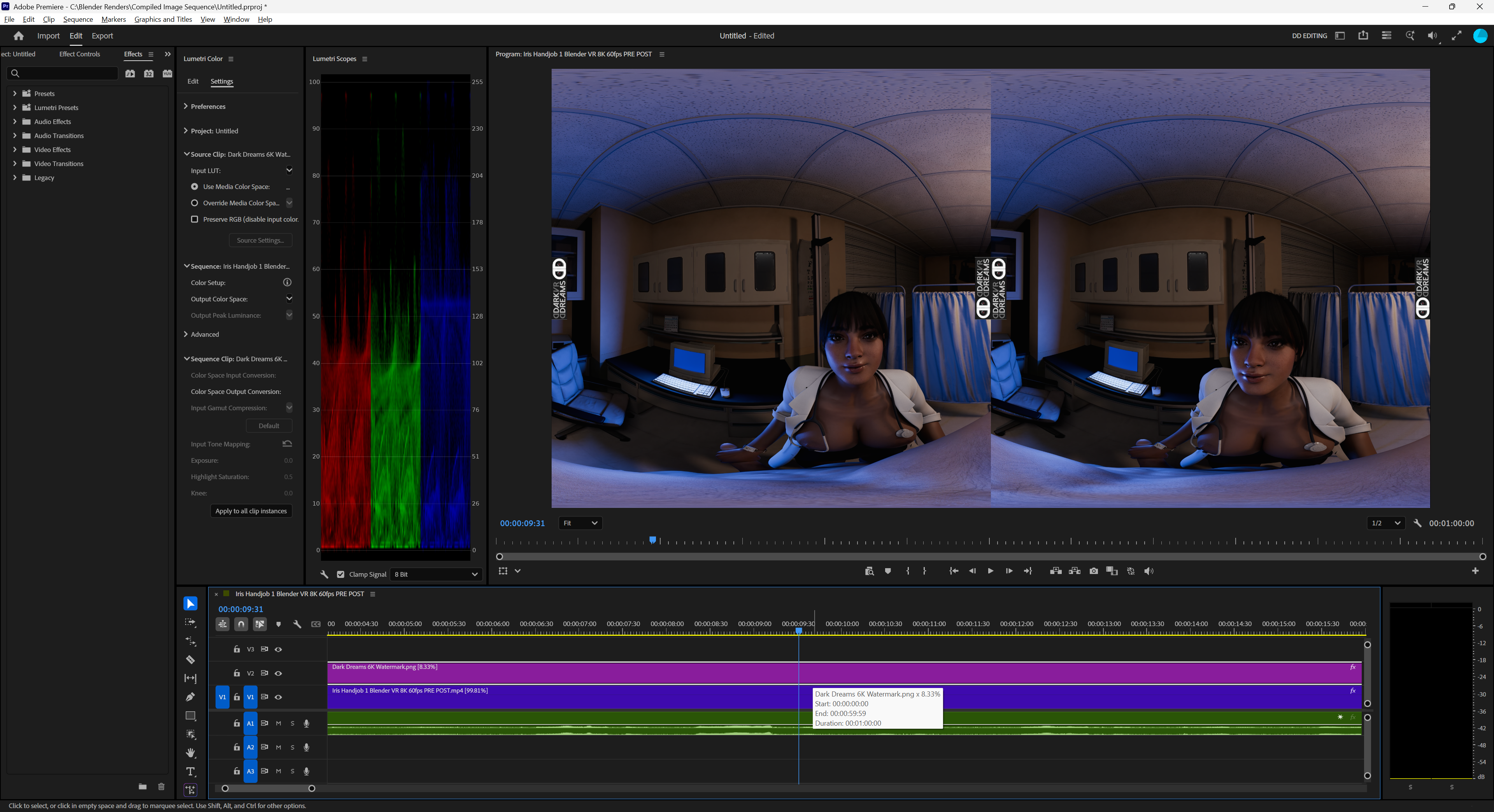The width and height of the screenshot is (1494, 812).
Task: Create new bin in Effects panel
Action: click(142, 786)
